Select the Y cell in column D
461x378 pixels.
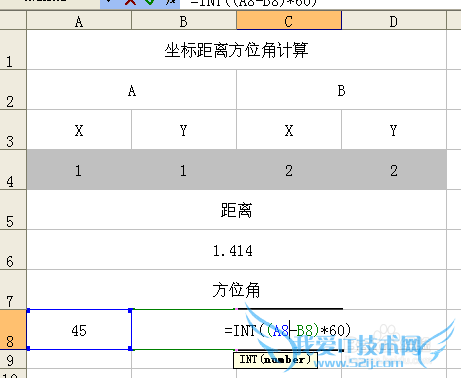click(394, 130)
